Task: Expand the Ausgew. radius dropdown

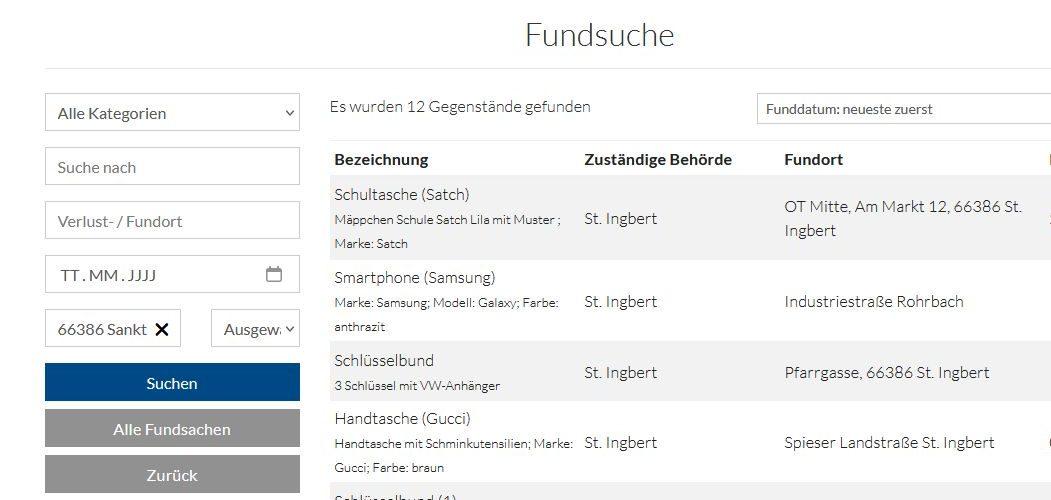Action: coord(255,329)
